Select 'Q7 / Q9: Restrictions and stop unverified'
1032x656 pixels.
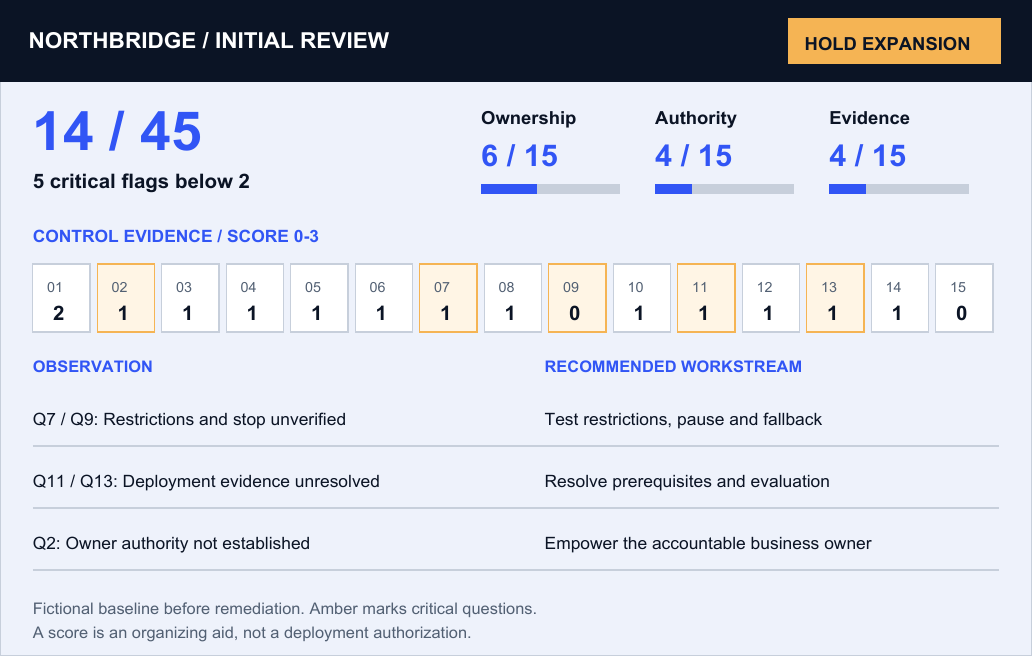[x=190, y=419]
